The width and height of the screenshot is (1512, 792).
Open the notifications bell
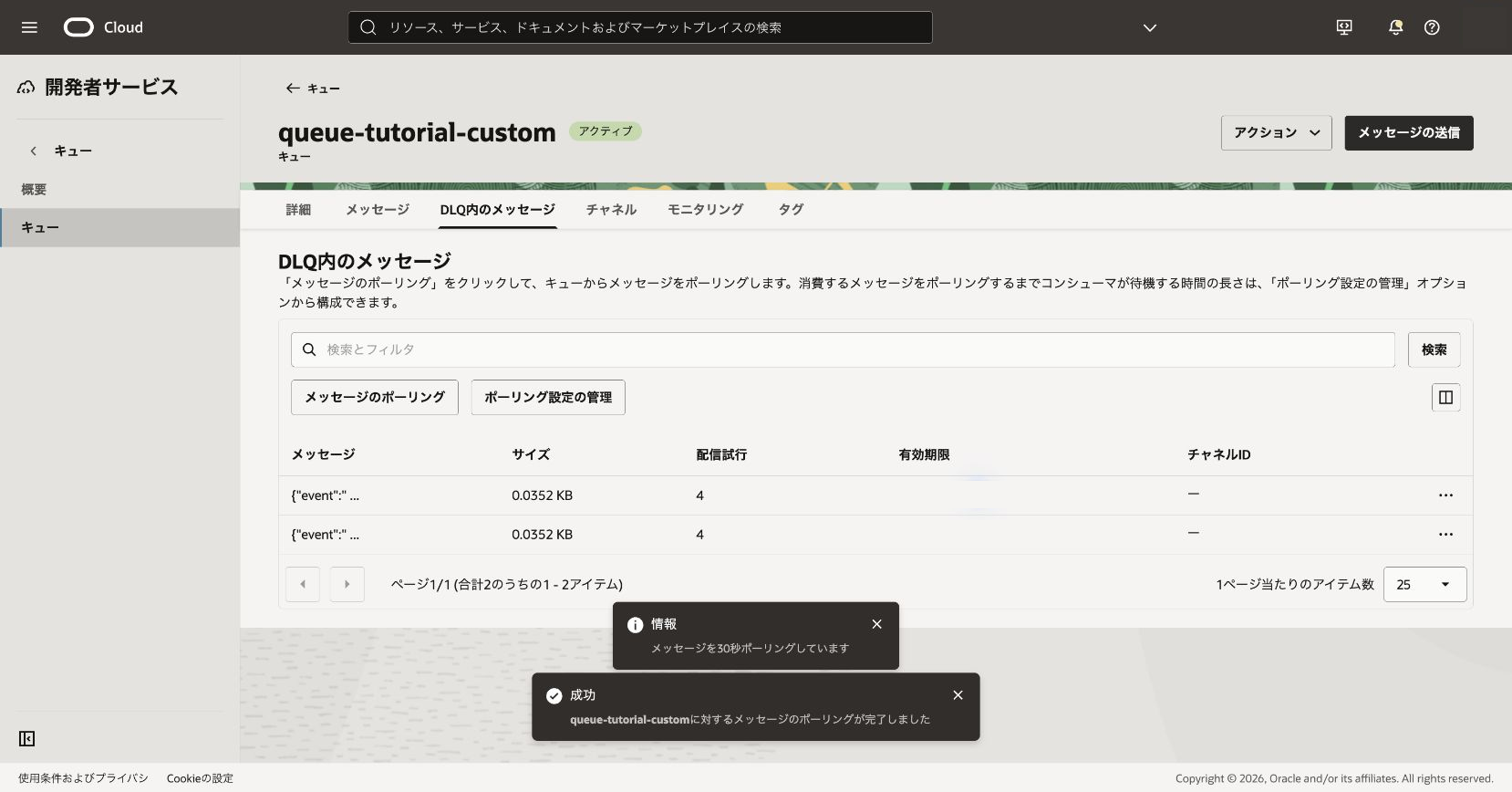pos(1395,27)
